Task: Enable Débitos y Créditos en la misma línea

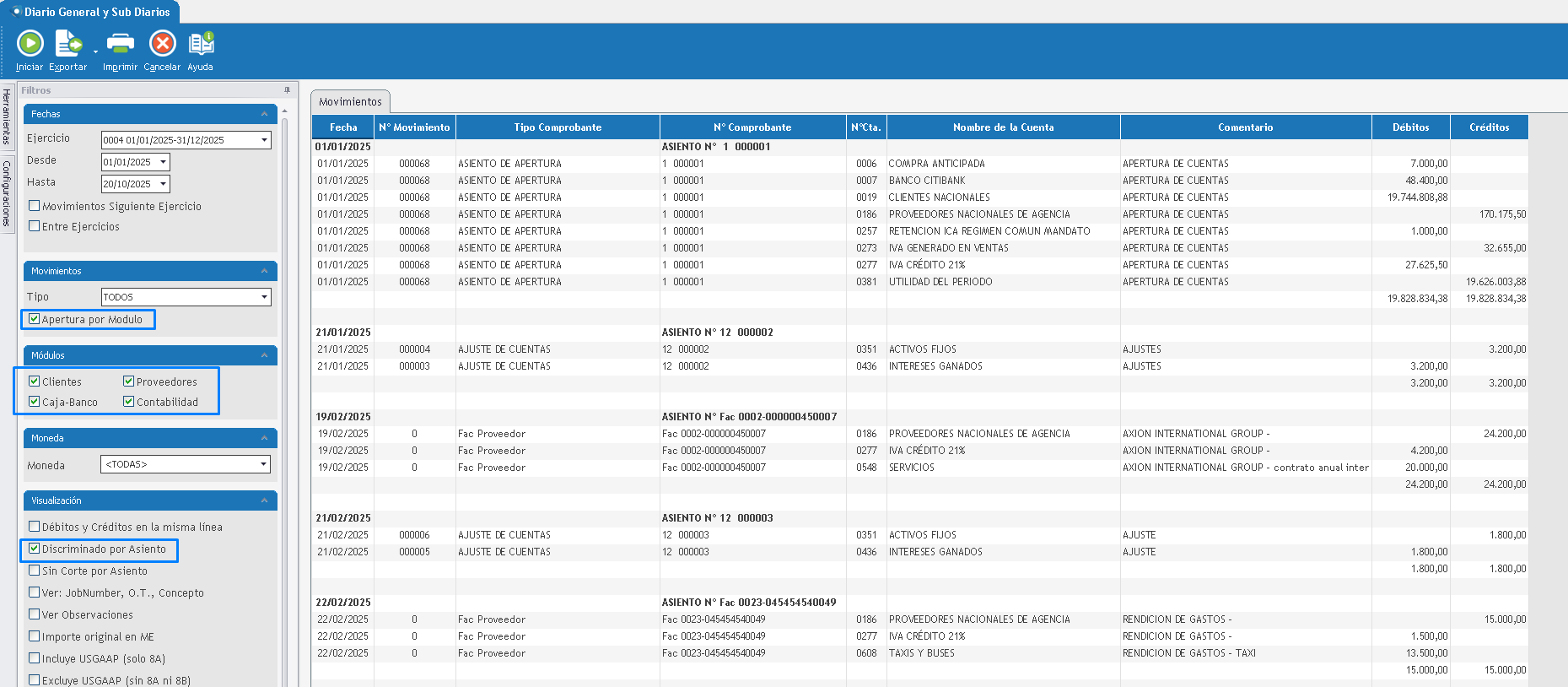Action: click(x=35, y=526)
